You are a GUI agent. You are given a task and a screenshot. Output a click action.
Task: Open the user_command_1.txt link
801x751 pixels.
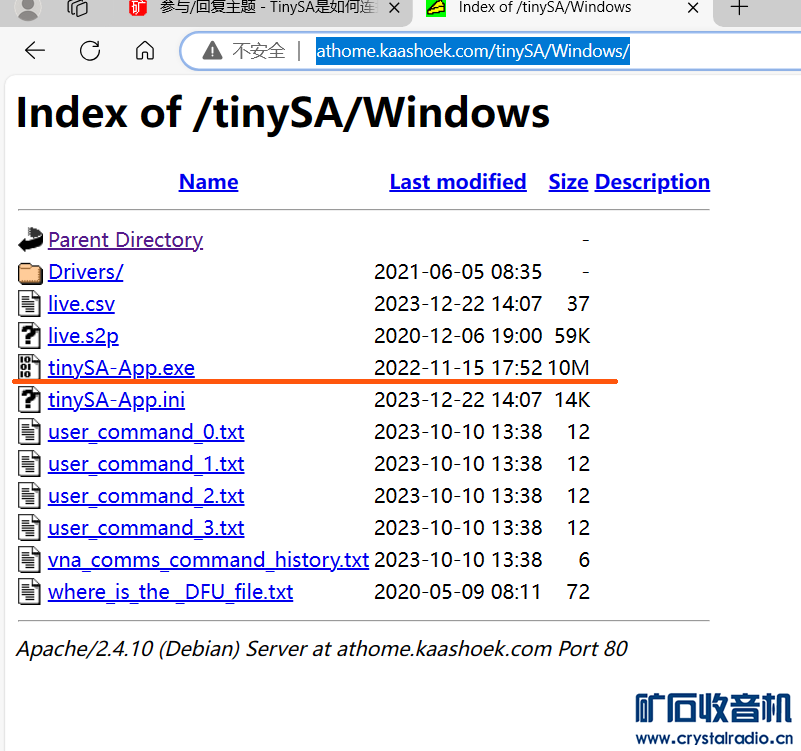click(x=146, y=464)
